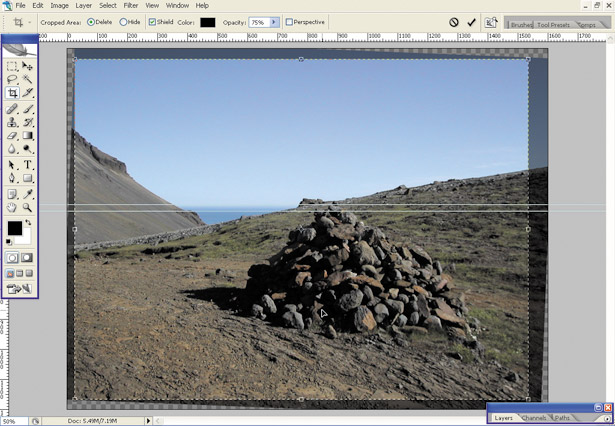This screenshot has width=615, height=426.
Task: Switch to the Layers tab
Action: tap(503, 418)
